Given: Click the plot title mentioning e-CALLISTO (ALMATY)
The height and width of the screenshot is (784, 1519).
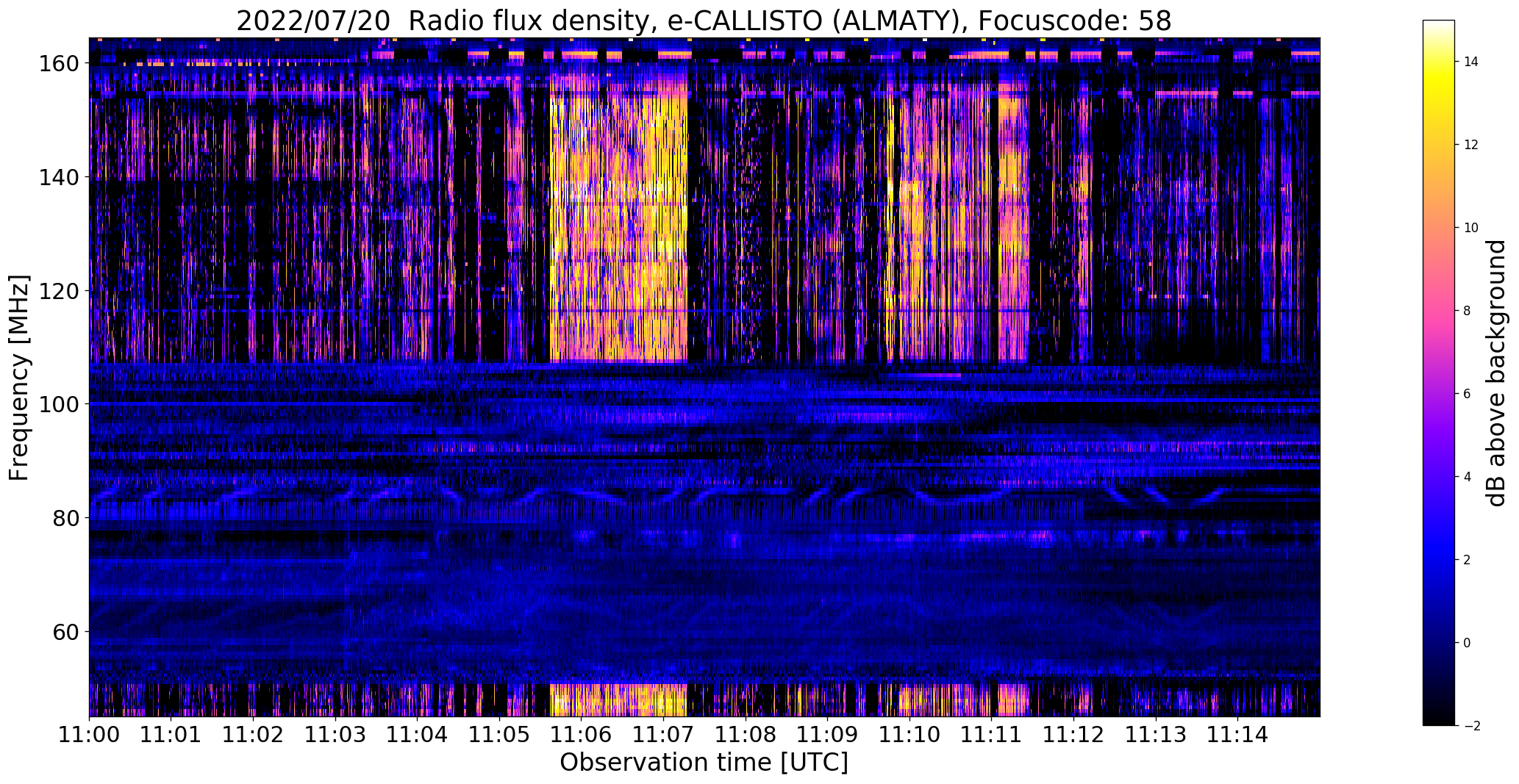Looking at the screenshot, I should coord(704,21).
